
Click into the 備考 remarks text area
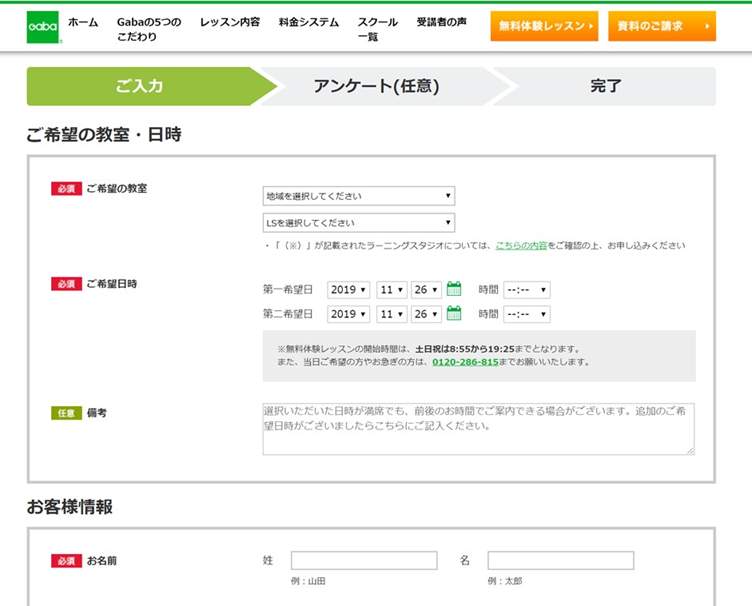pos(478,429)
